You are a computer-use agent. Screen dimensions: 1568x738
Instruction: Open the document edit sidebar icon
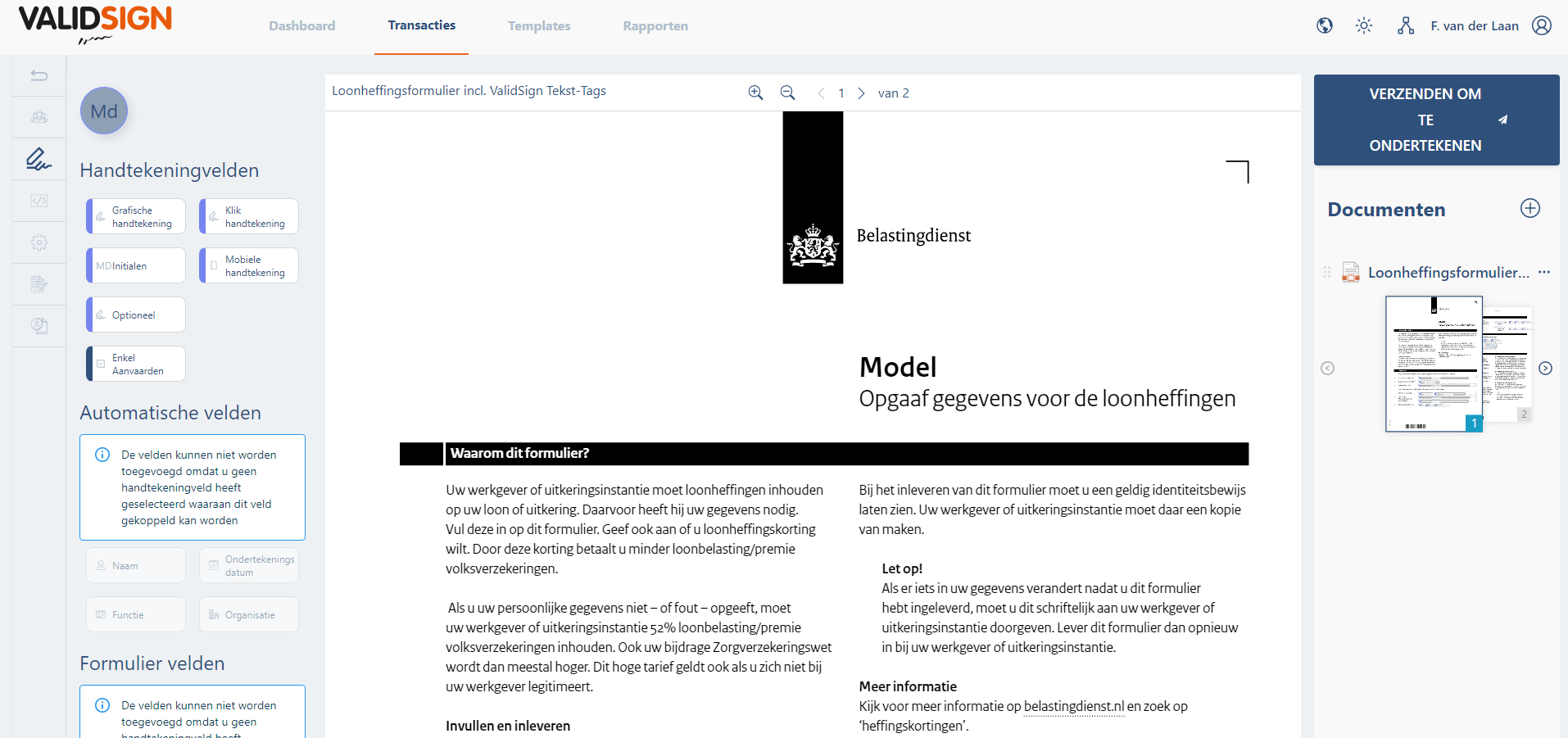(x=39, y=284)
